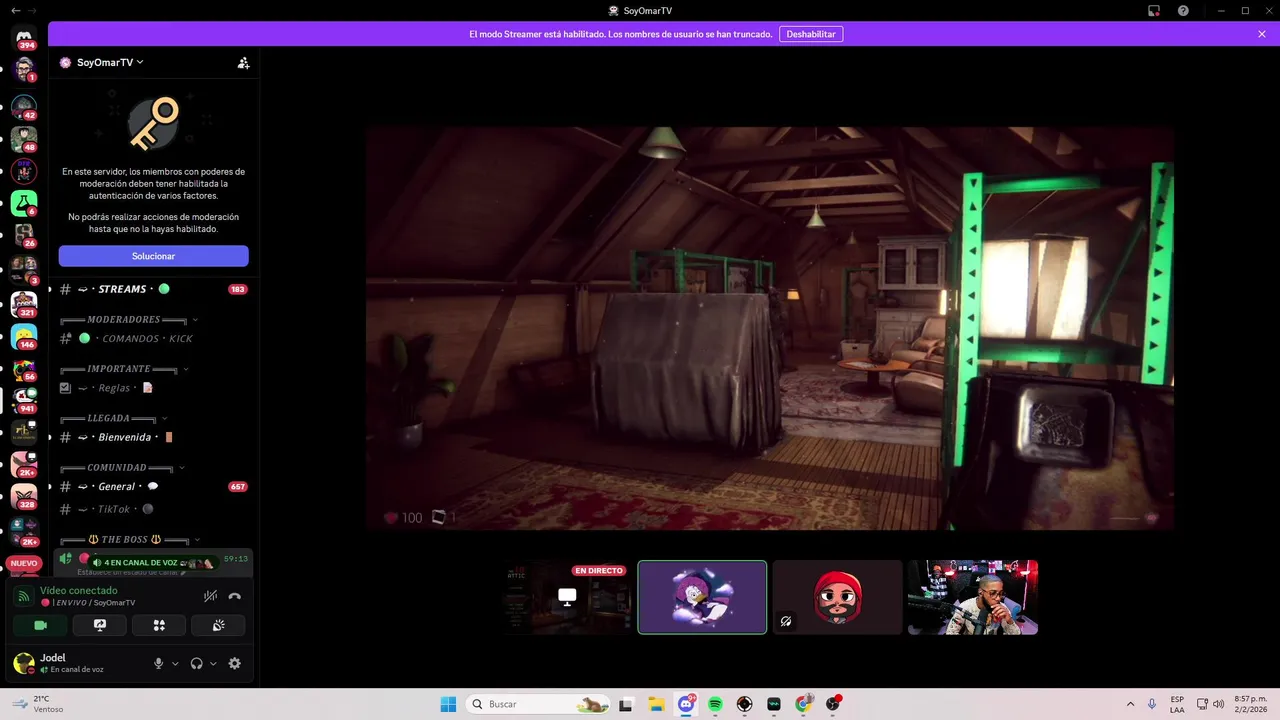Mute the microphone
Screen dimensions: 1280x720
[158, 663]
